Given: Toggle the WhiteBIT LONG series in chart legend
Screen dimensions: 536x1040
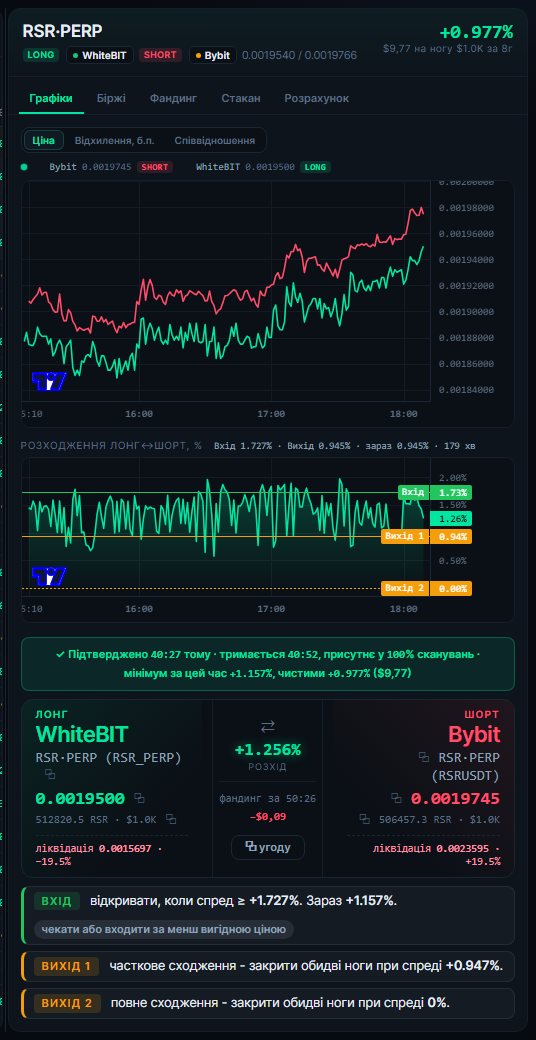Looking at the screenshot, I should click(263, 167).
